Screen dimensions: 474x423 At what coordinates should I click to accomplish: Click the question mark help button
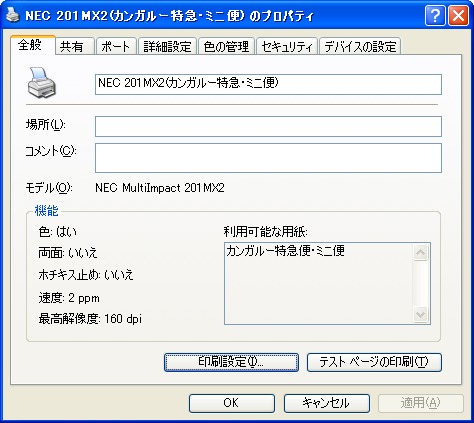click(435, 15)
